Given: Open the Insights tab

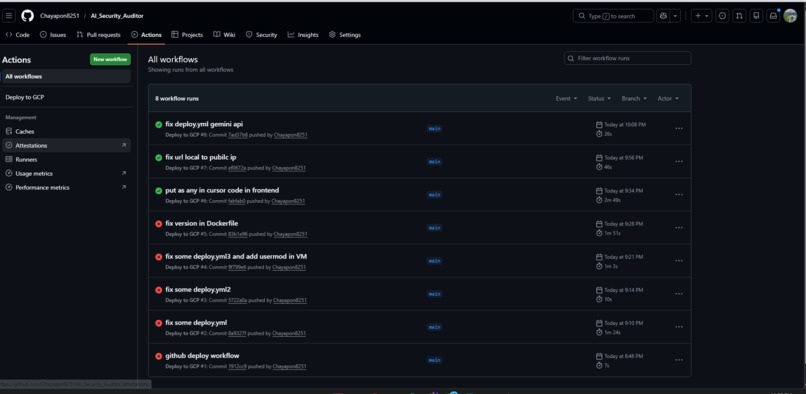Looking at the screenshot, I should 303,35.
